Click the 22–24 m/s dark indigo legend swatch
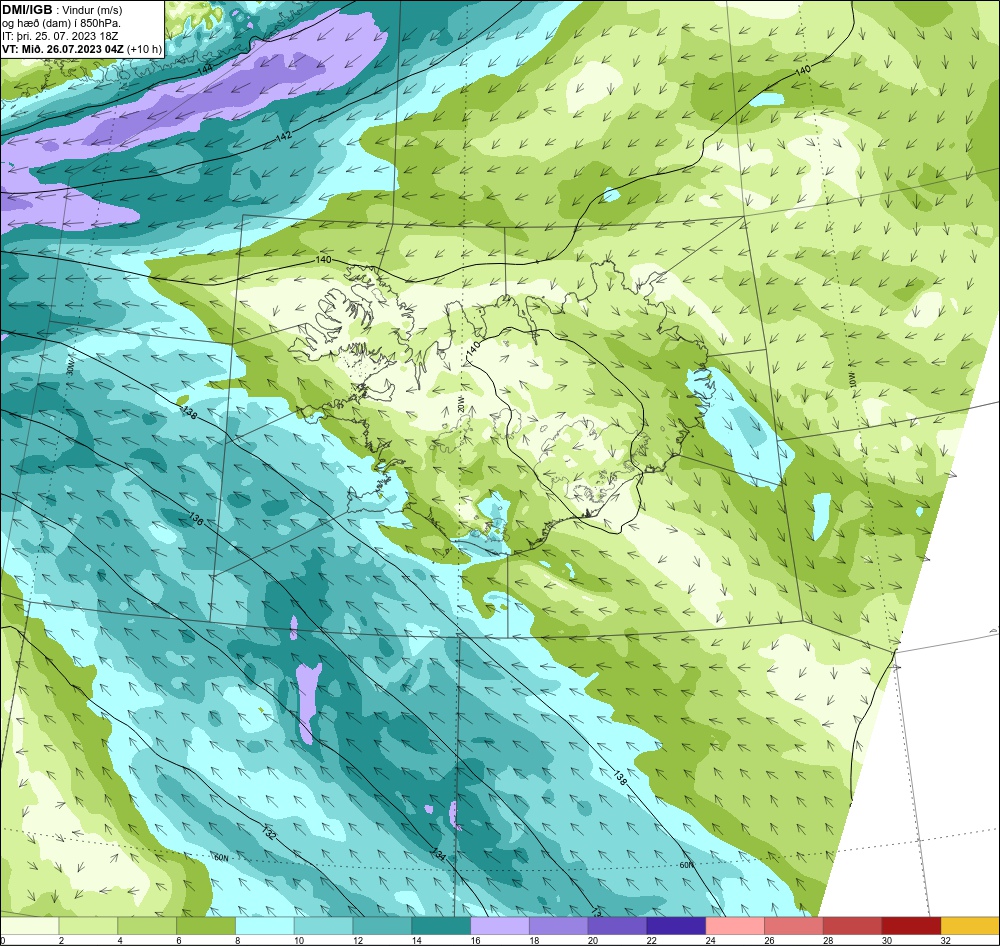Viewport: 1000px width, 946px height. click(676, 926)
